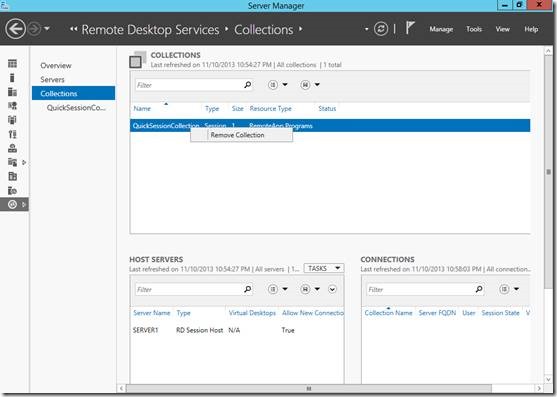This screenshot has height=397, width=557.
Task: Click the Collections filter search magnifier
Action: 248,85
